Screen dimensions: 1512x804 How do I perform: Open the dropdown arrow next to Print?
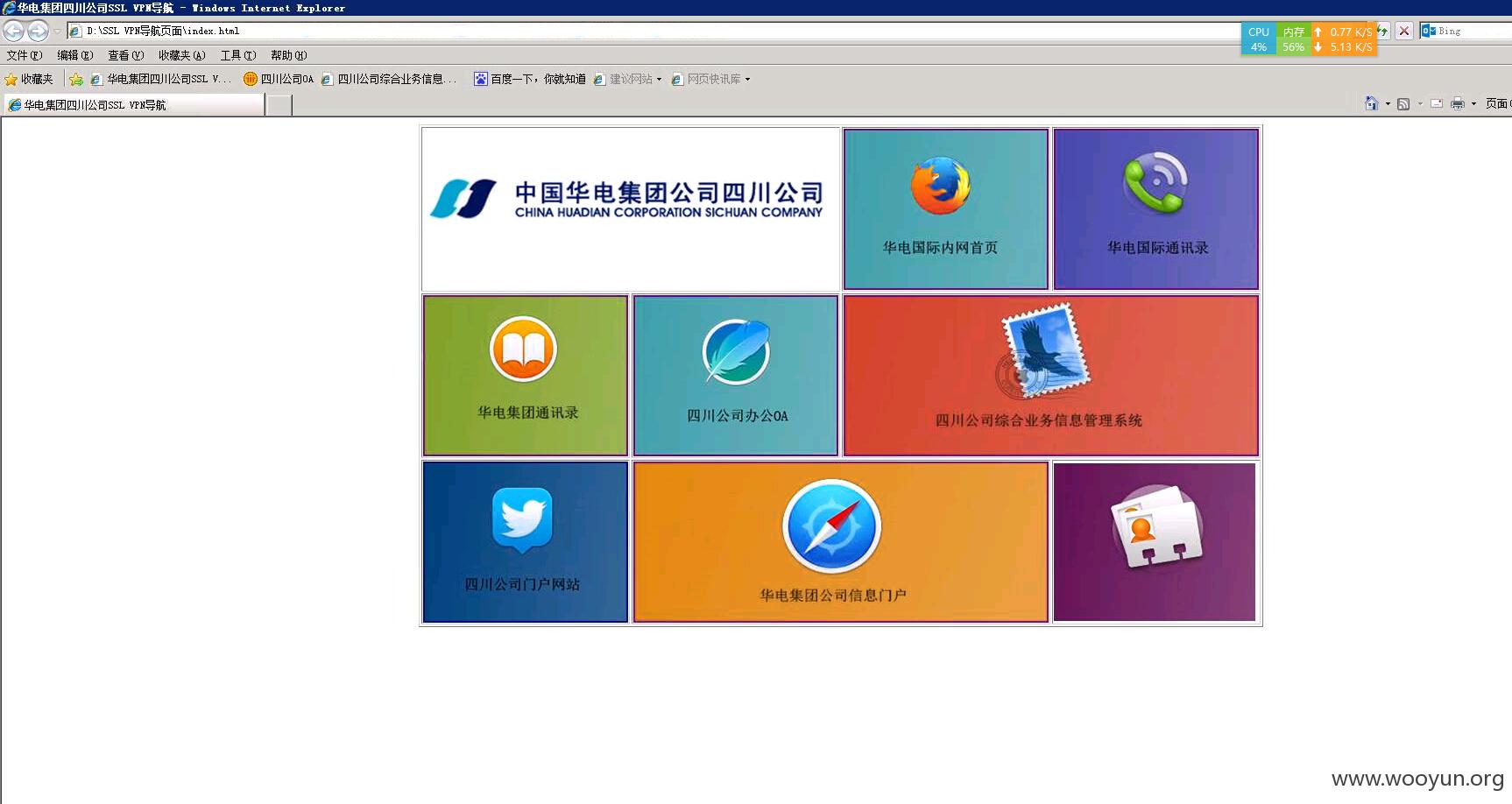[1473, 103]
